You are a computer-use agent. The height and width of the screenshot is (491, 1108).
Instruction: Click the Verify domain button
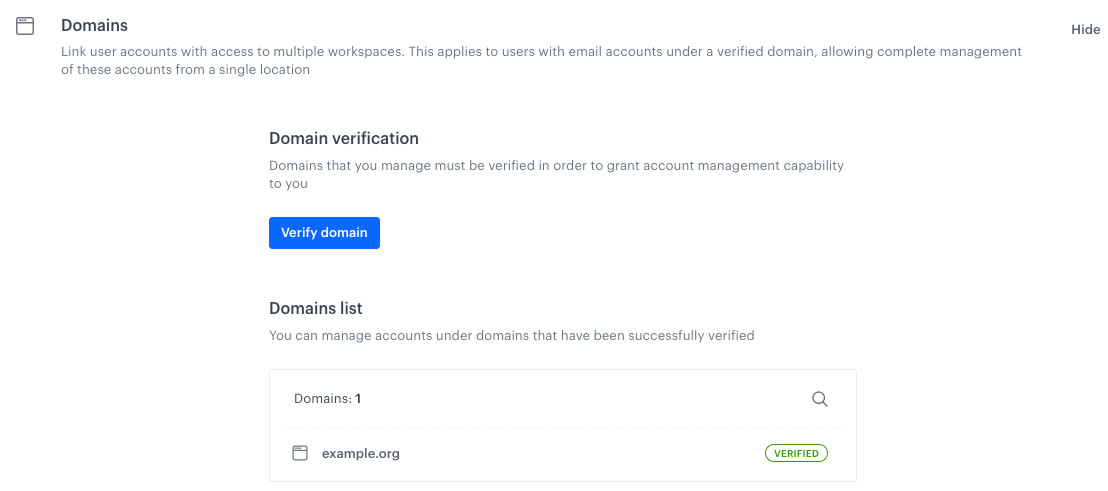[324, 233]
